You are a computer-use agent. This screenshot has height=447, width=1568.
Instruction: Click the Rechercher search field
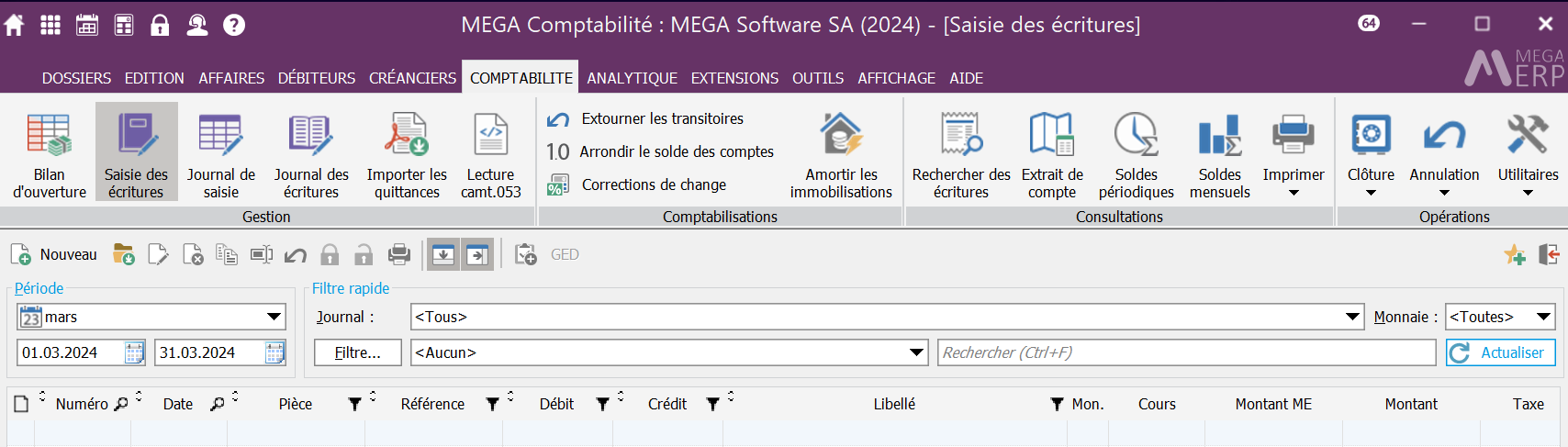[x=1186, y=352]
